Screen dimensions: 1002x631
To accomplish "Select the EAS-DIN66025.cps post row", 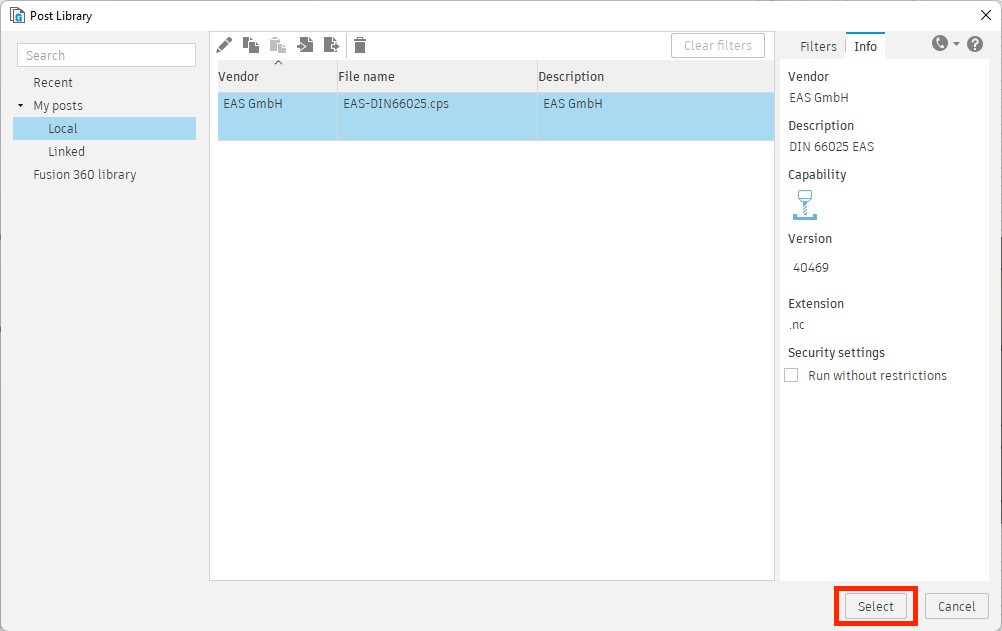I will pos(395,104).
